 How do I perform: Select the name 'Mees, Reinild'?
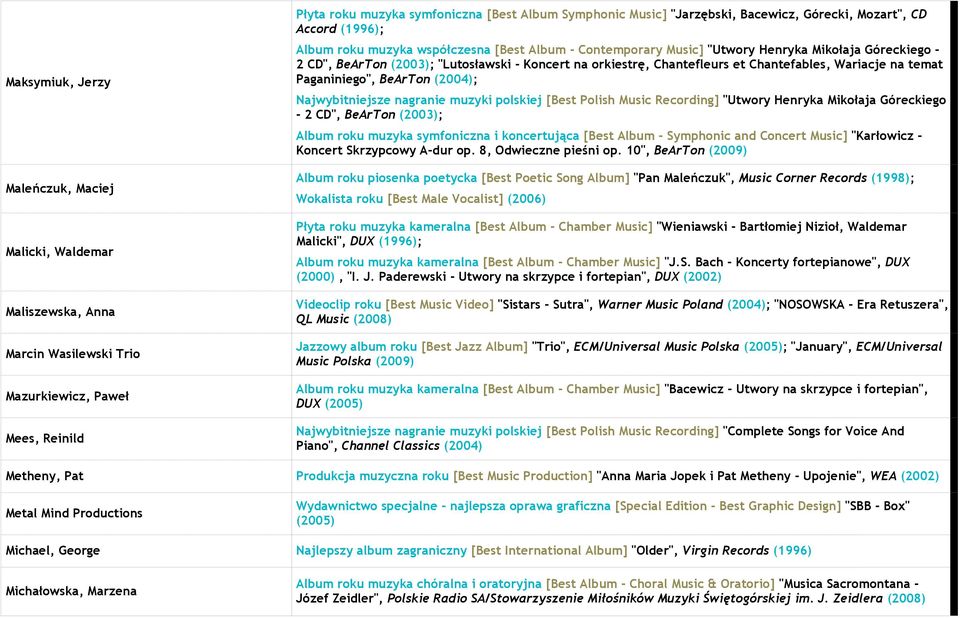click(x=45, y=439)
